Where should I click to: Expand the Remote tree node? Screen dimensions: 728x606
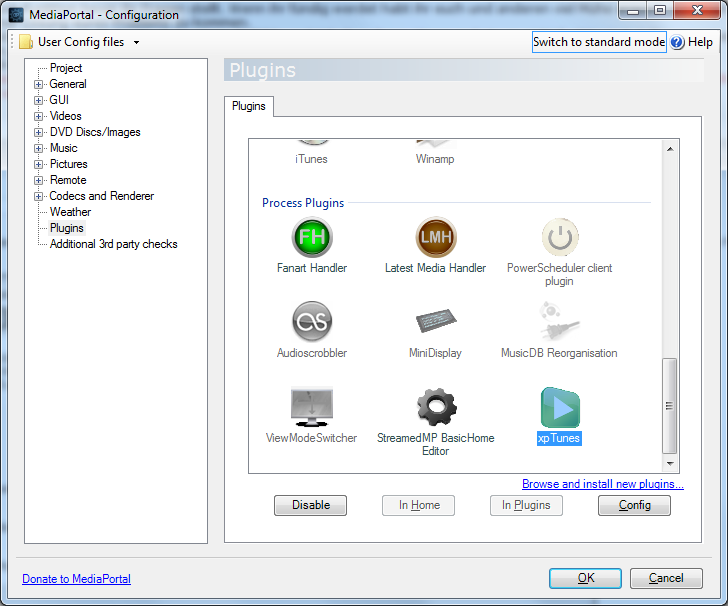(x=39, y=180)
